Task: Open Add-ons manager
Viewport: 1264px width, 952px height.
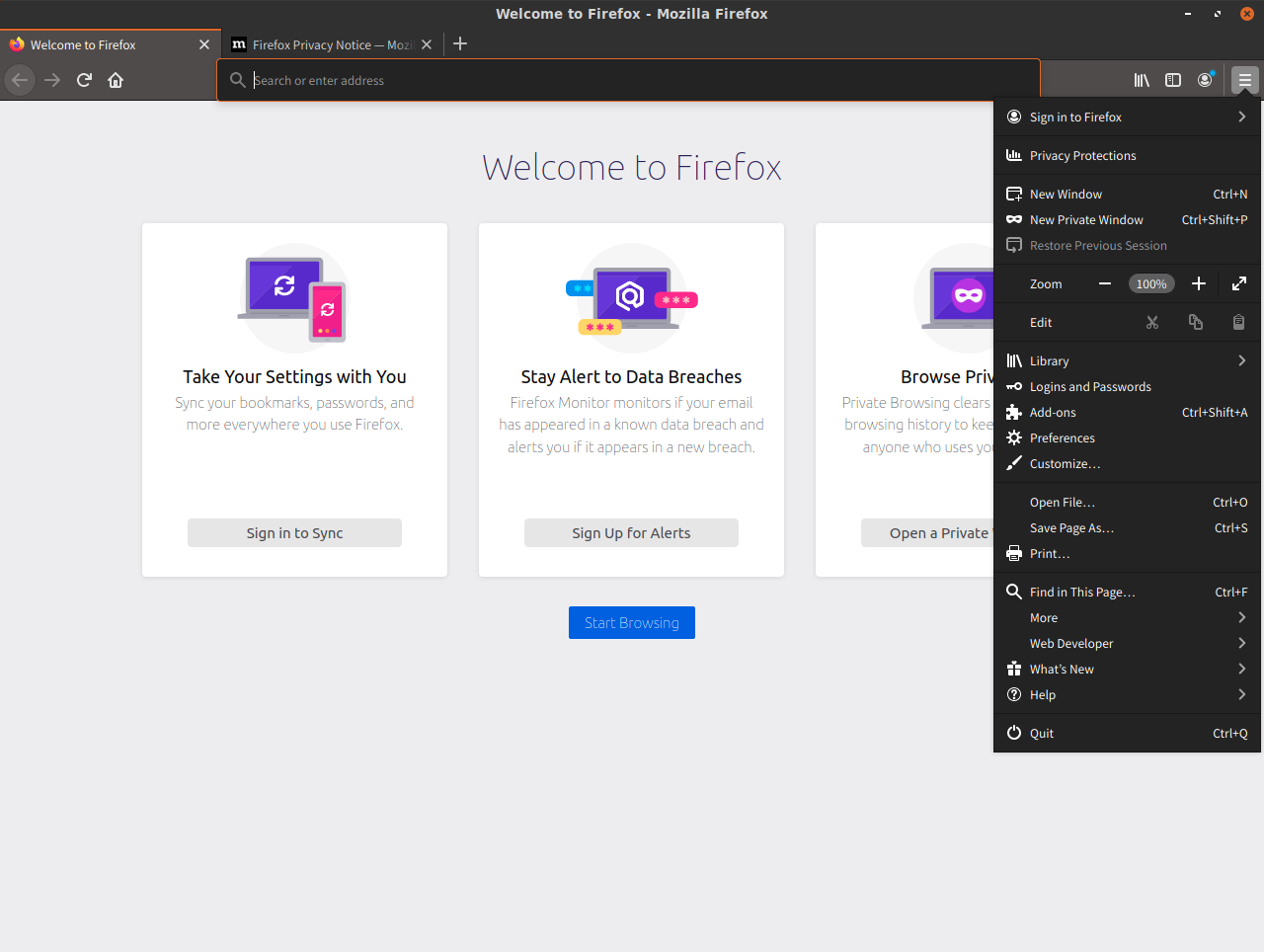Action: point(1127,412)
